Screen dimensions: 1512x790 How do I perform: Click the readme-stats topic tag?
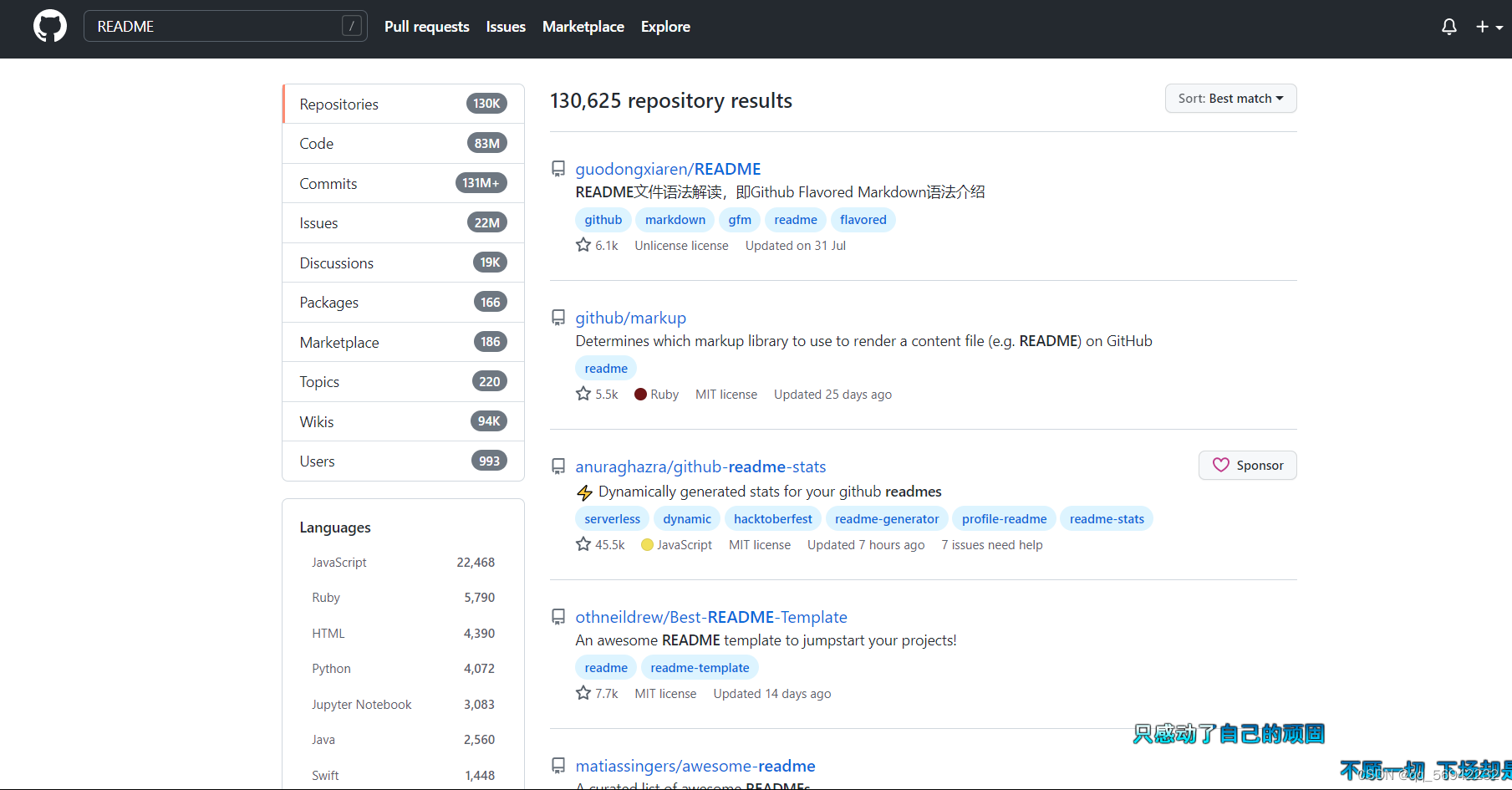click(1107, 519)
